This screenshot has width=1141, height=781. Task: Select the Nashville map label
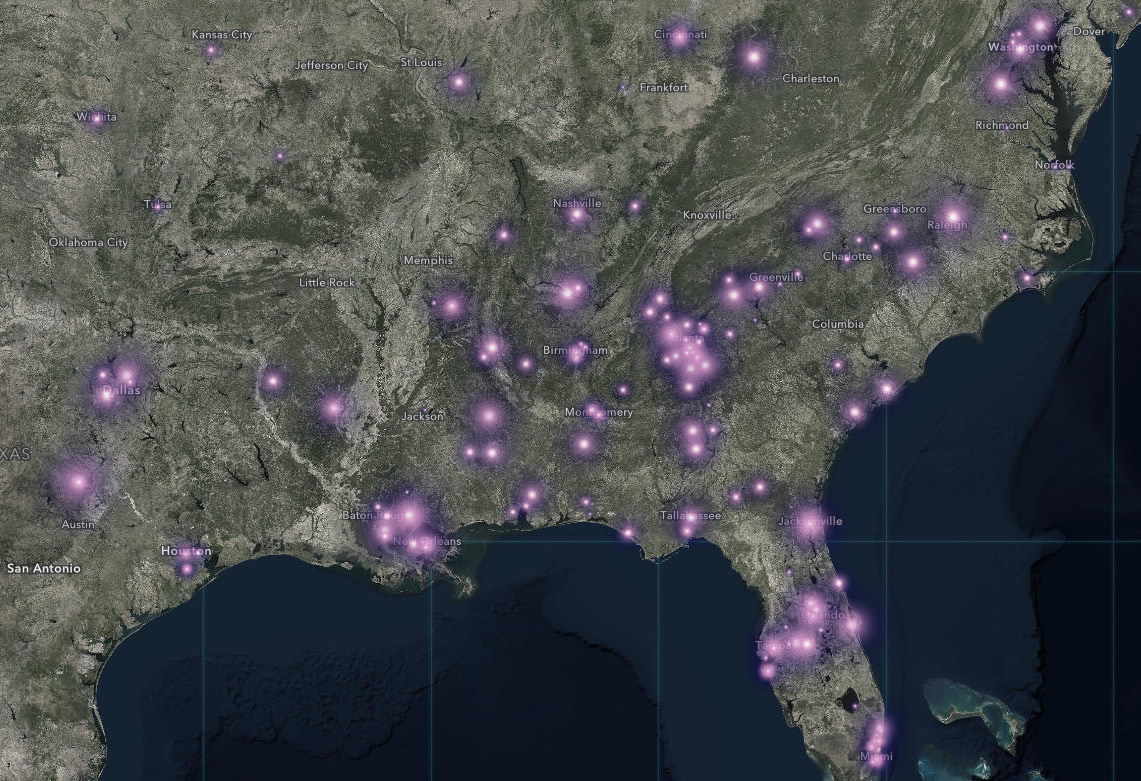point(577,203)
